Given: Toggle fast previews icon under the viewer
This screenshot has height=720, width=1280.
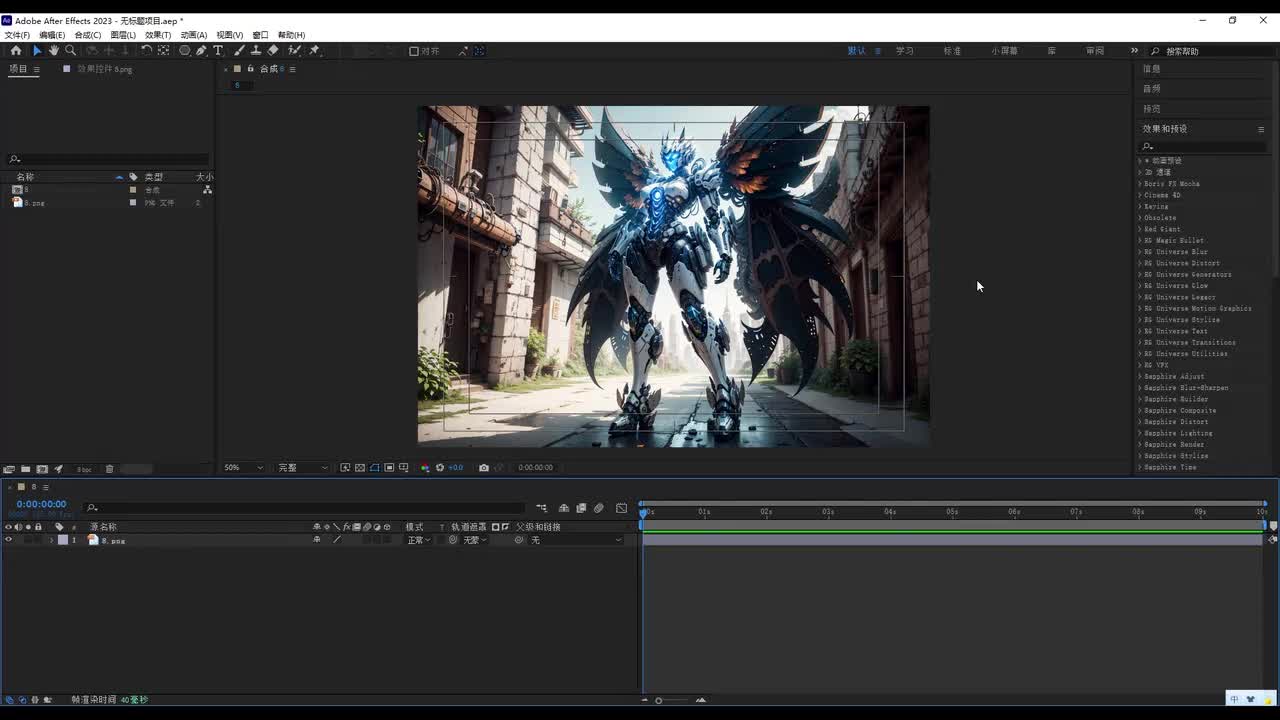Looking at the screenshot, I should (x=345, y=467).
